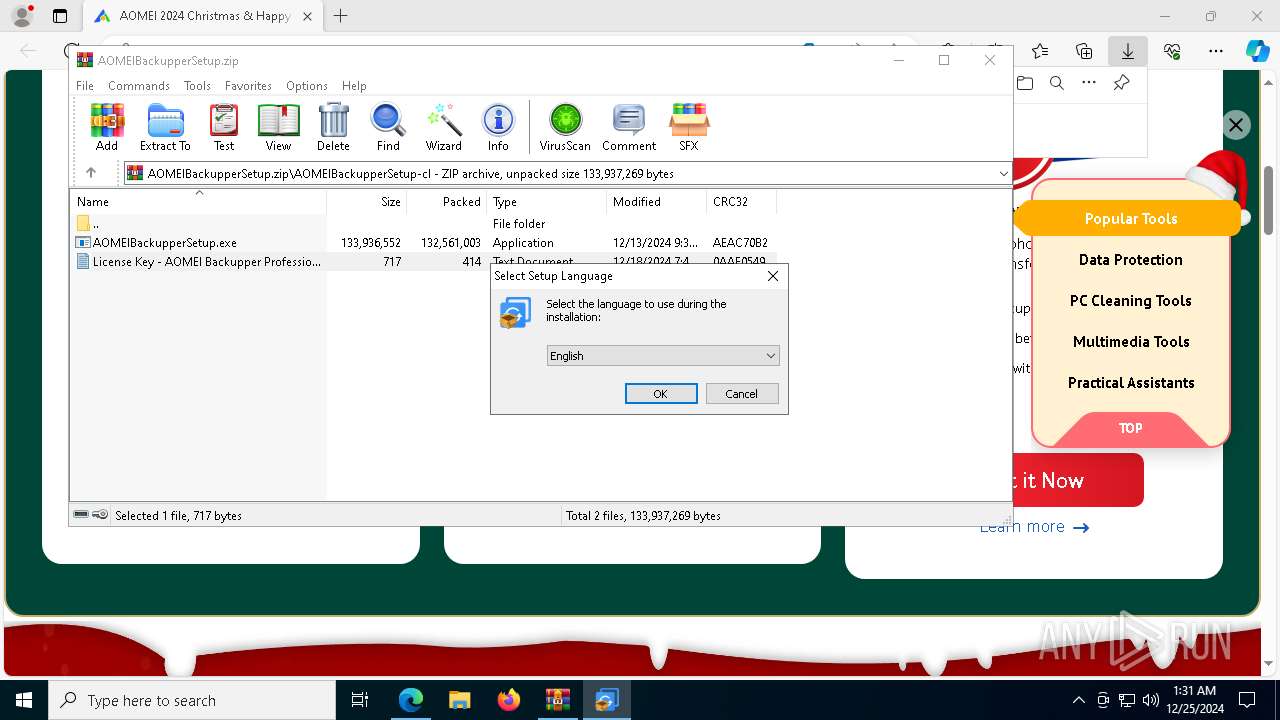
Task: Open the Wizard tool
Action: click(443, 127)
